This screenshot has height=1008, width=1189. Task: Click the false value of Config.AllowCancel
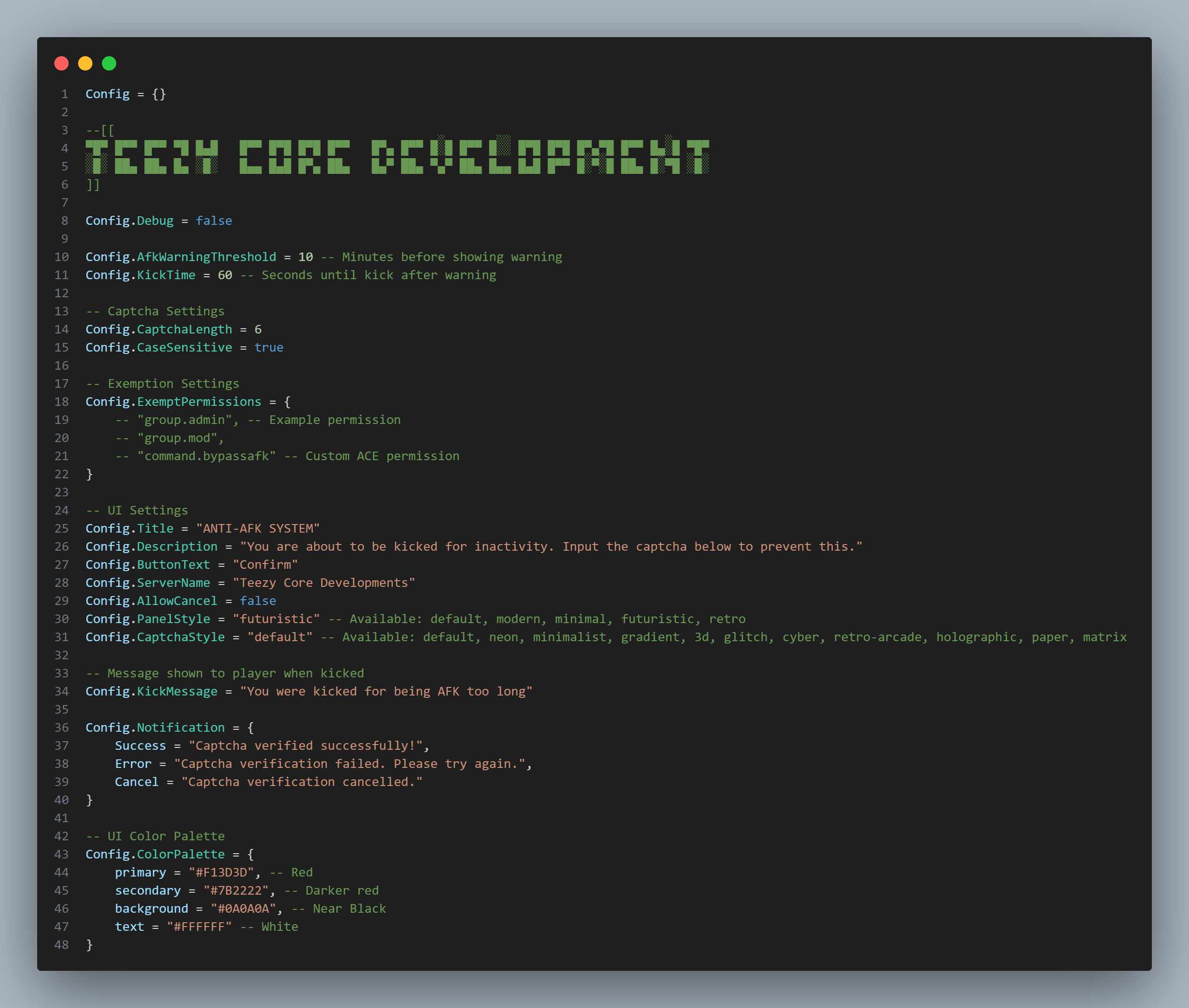tap(258, 601)
